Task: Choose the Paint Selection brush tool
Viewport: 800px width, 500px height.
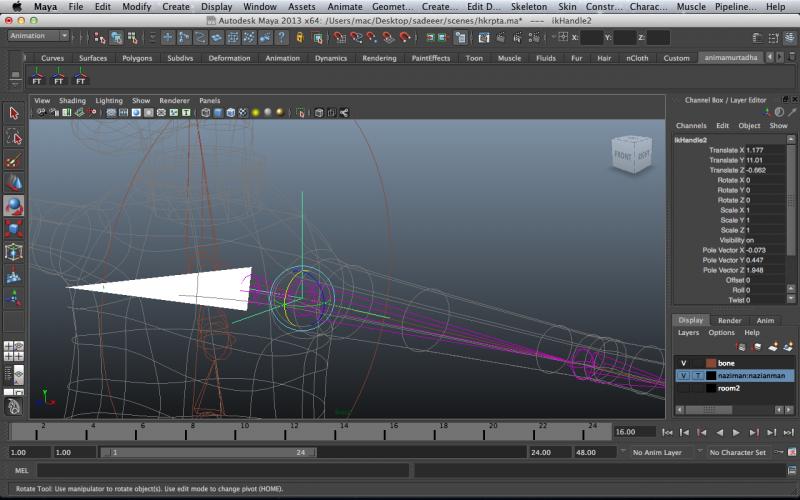Action: click(14, 160)
